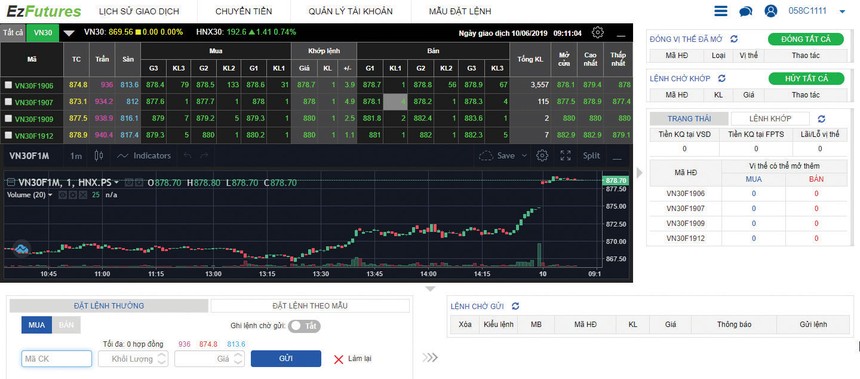Open LỊCH SỬ GIAO DỊCH menu
This screenshot has width=860, height=379.
139,12
